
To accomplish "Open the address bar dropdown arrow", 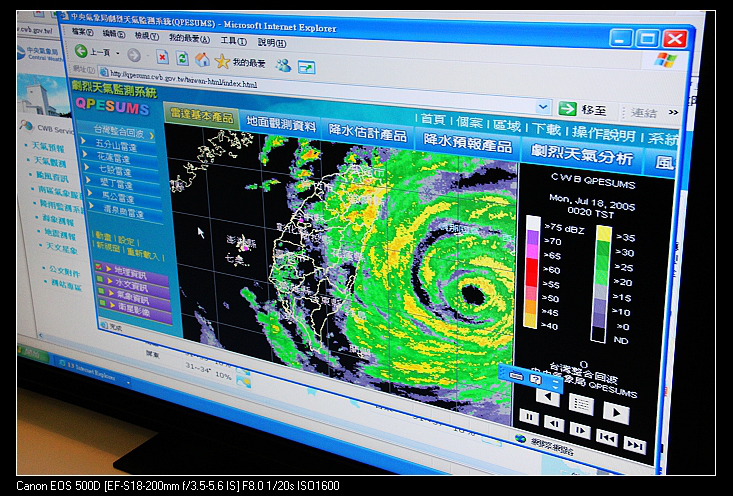I will (543, 107).
